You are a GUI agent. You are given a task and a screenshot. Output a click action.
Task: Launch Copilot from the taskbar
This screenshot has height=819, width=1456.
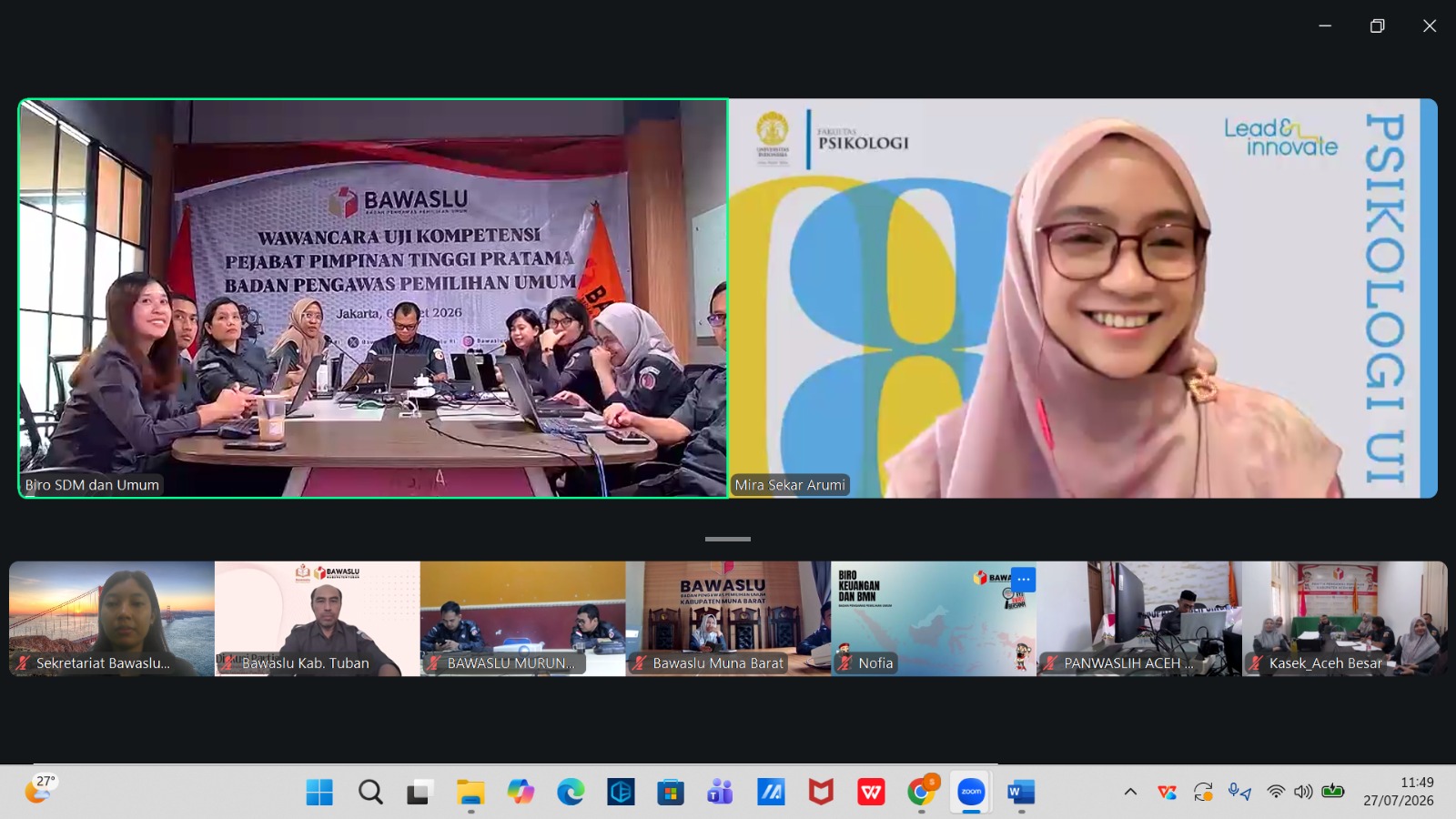[x=521, y=793]
